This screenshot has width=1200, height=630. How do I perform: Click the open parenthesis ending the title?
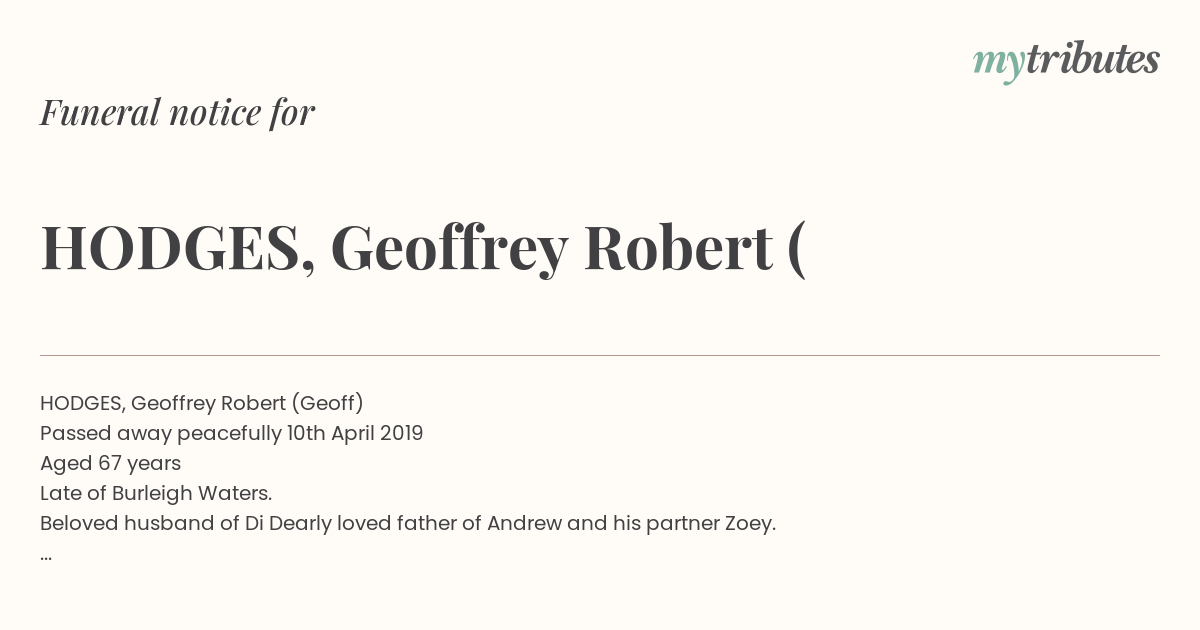tap(796, 250)
